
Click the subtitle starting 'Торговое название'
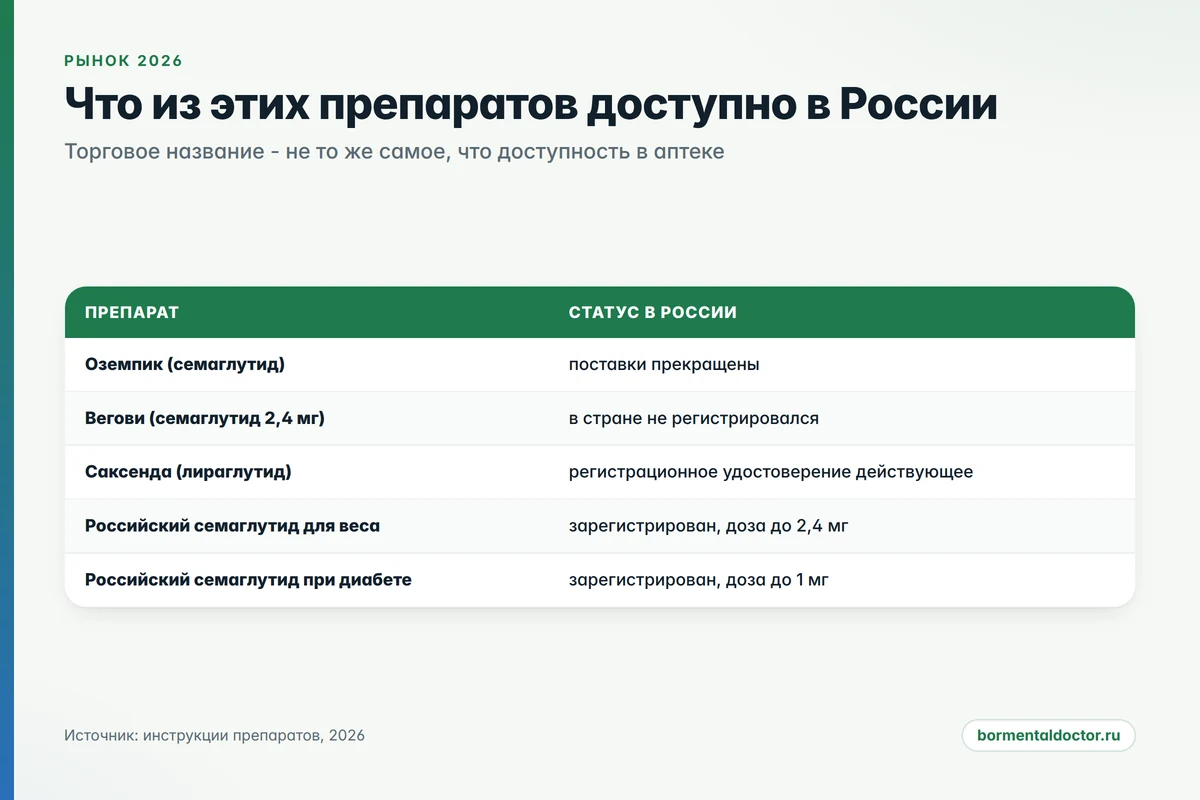394,153
